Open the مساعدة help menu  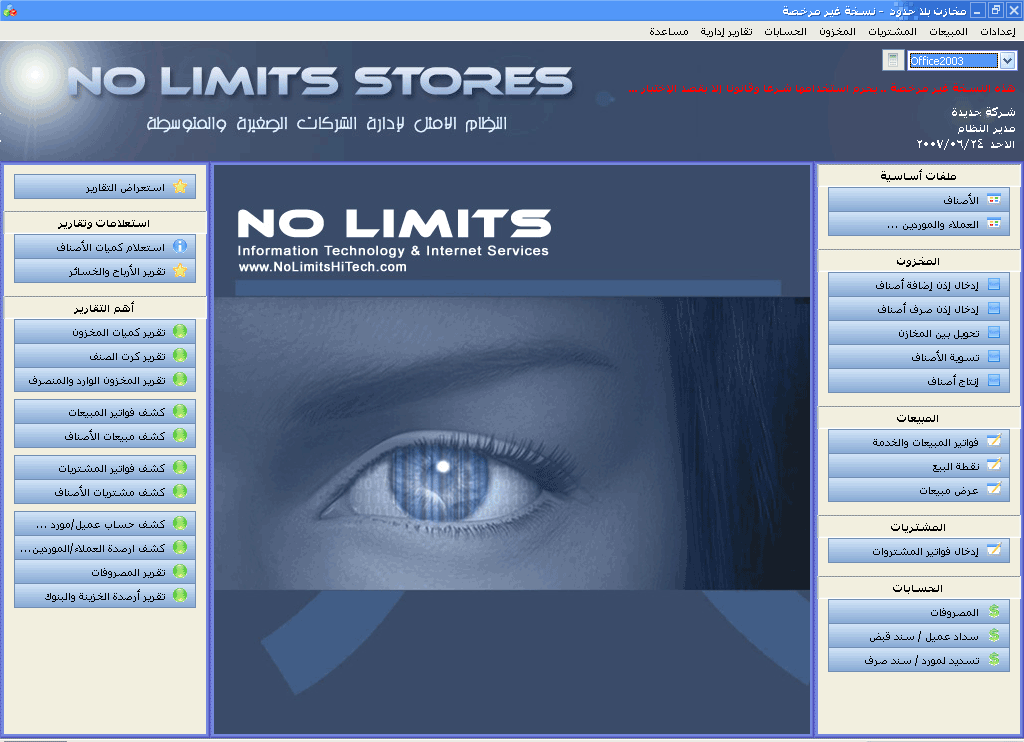pyautogui.click(x=669, y=31)
